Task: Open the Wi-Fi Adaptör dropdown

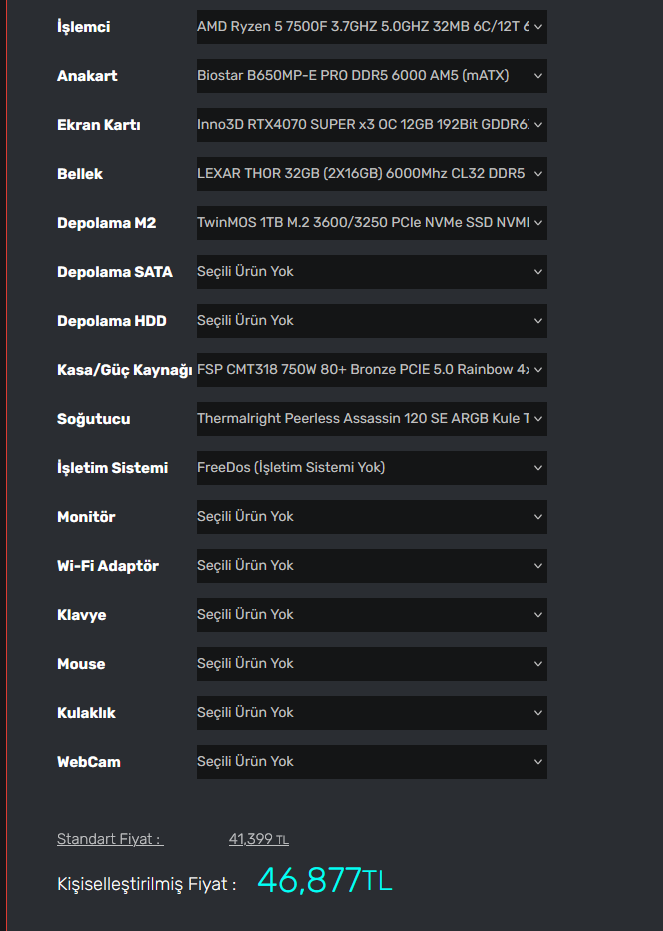Action: point(371,566)
